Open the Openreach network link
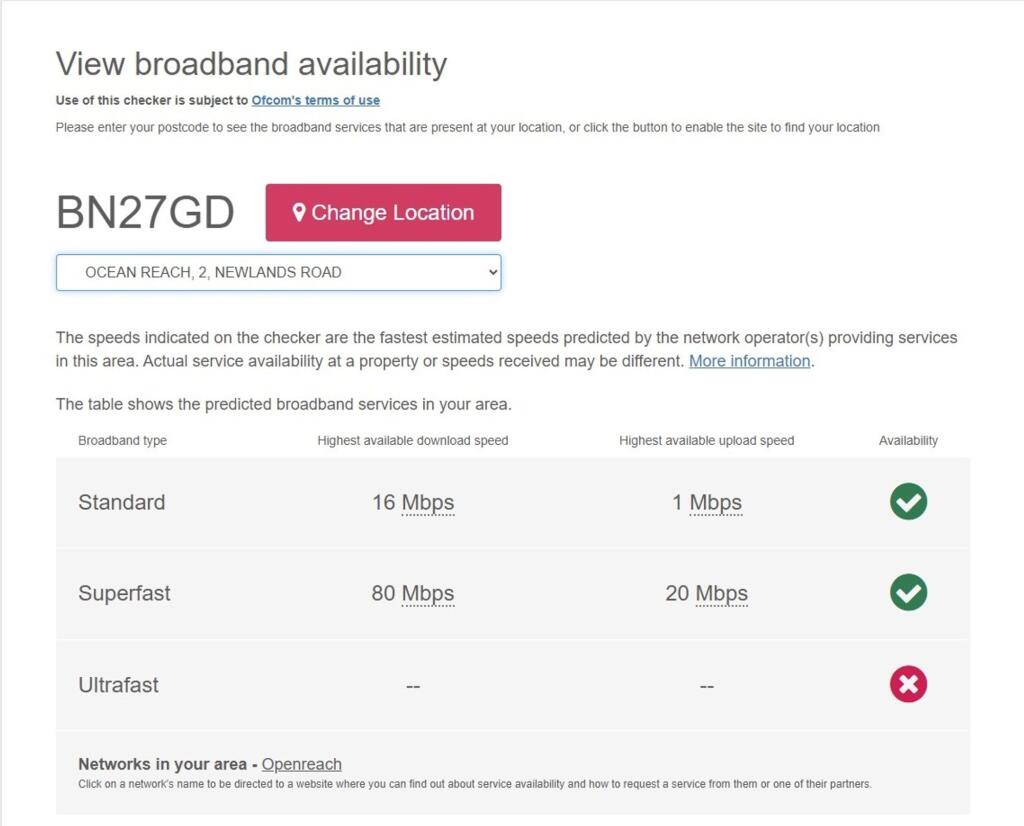This screenshot has height=826, width=1024. click(x=301, y=764)
